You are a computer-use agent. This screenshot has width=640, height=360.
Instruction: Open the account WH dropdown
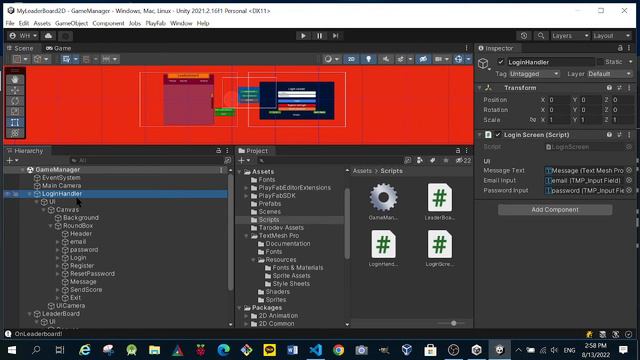tap(24, 36)
